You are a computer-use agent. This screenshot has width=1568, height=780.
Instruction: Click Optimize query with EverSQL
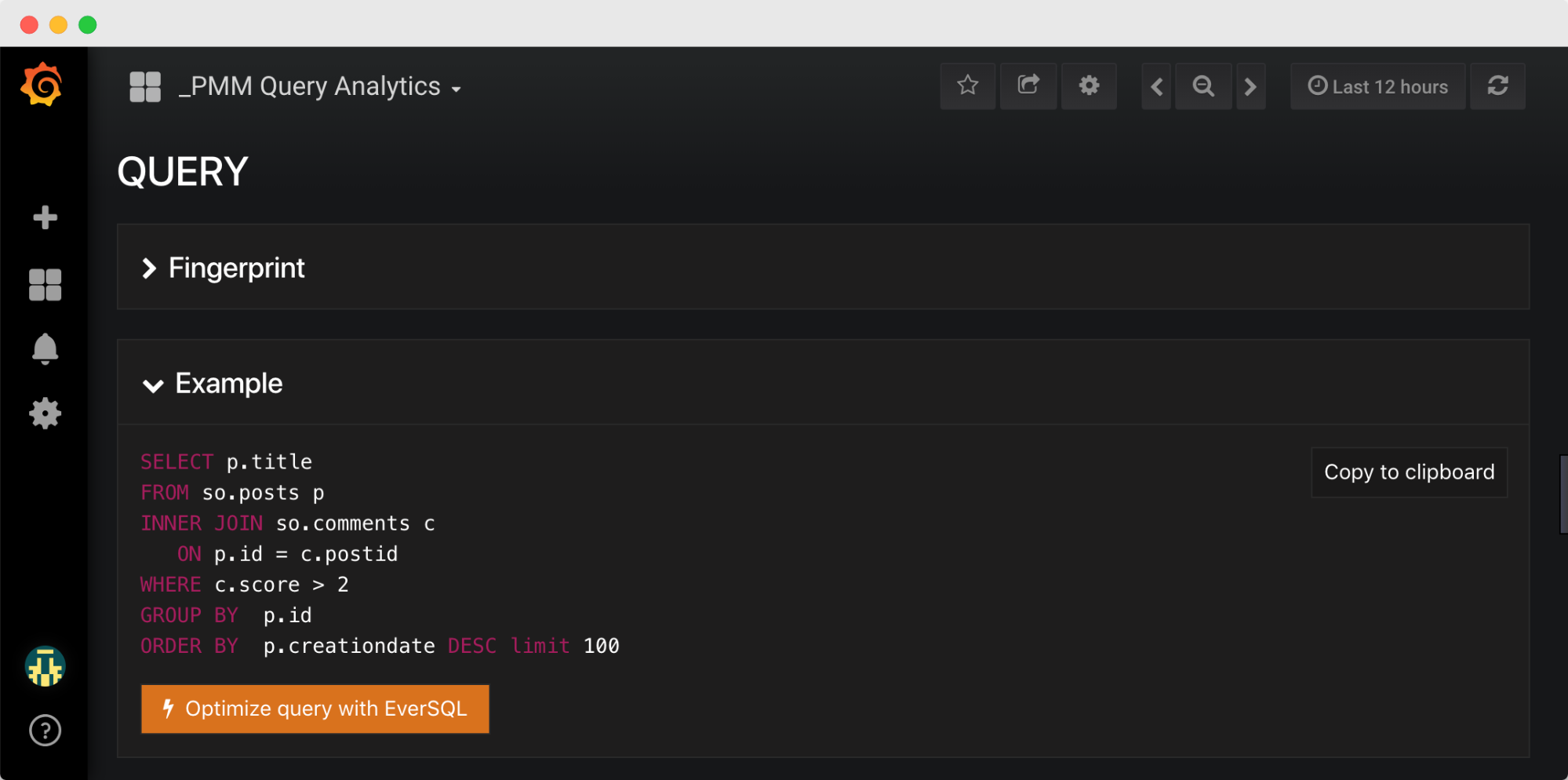315,709
